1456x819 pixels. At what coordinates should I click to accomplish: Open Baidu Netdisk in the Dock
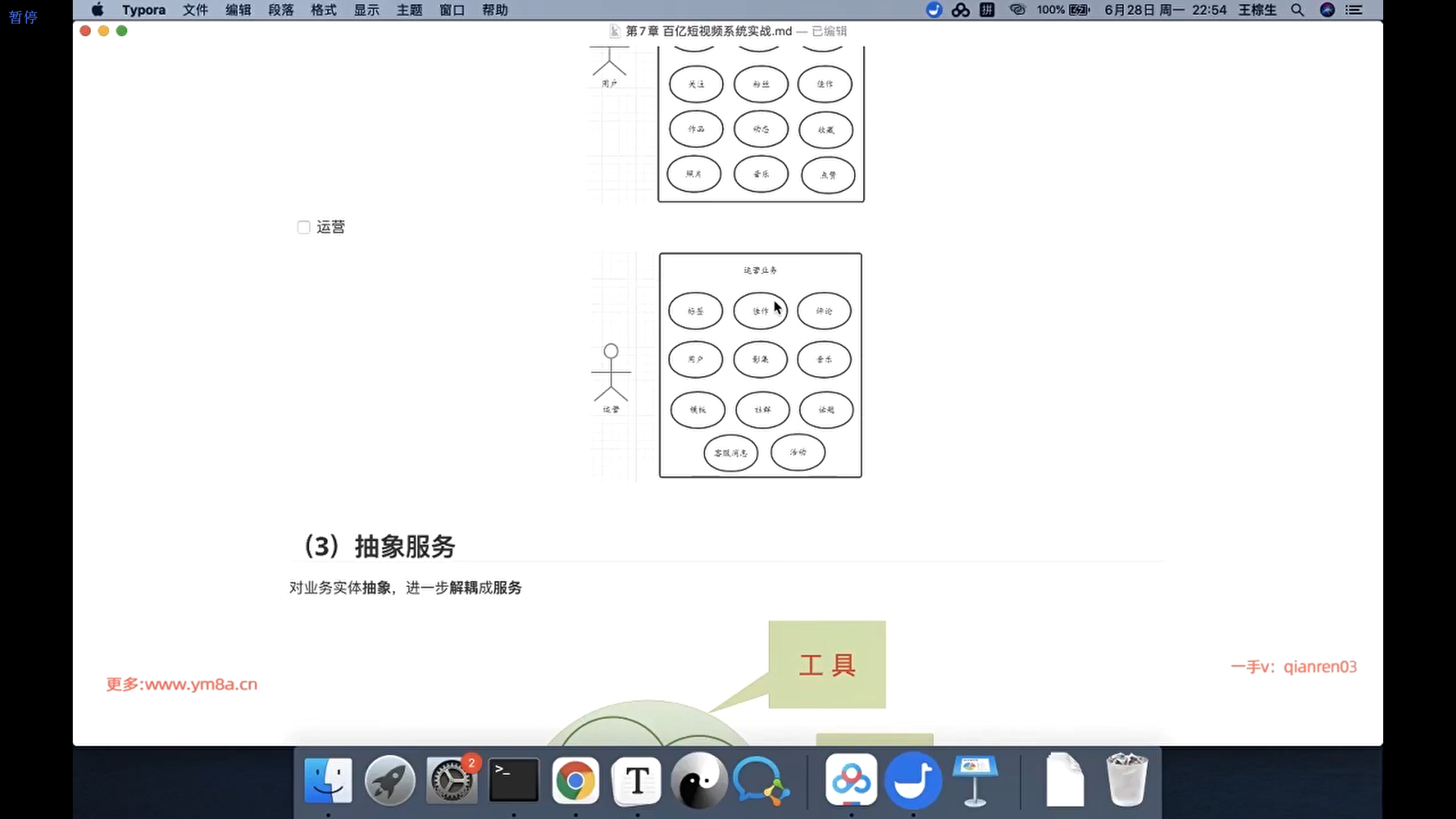[851, 780]
